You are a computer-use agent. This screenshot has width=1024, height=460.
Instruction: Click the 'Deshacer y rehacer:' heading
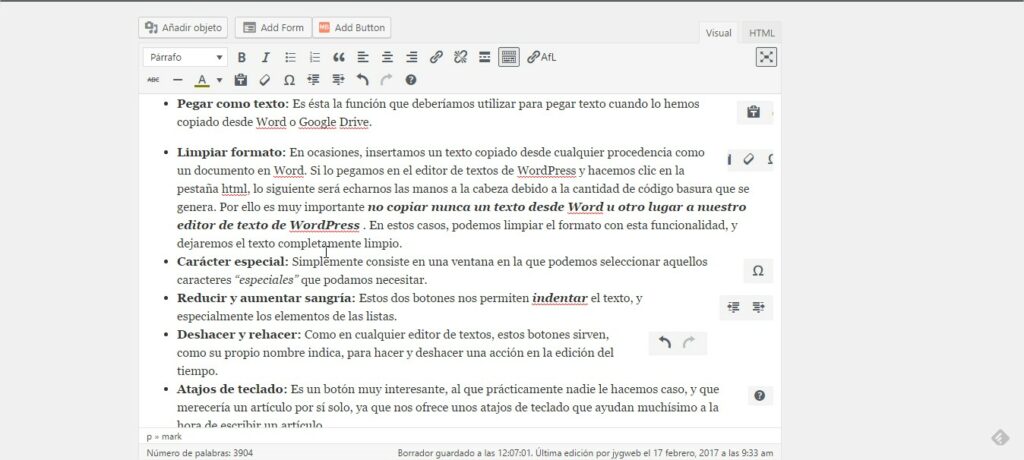coord(239,335)
